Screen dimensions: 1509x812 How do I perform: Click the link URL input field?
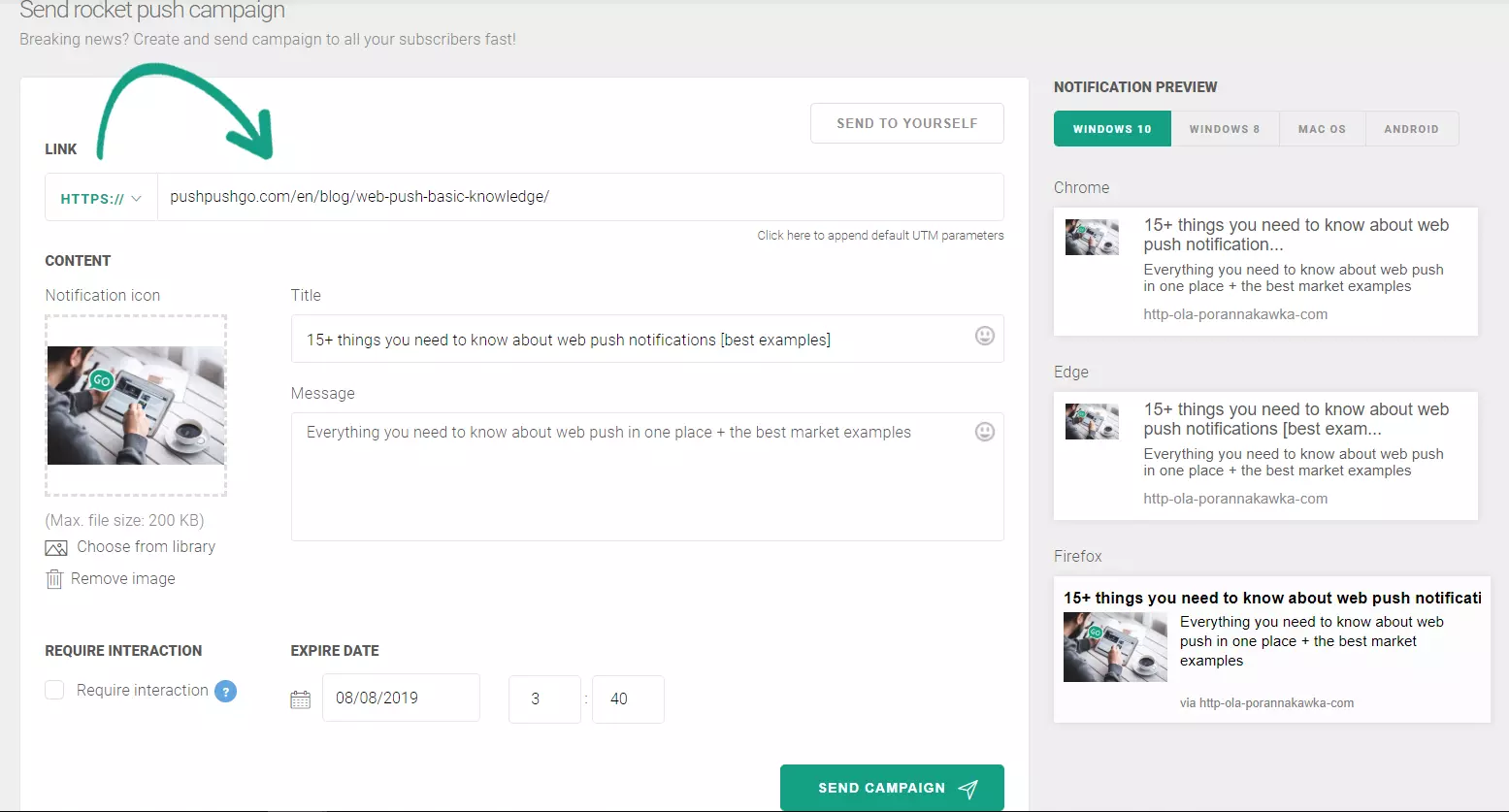pyautogui.click(x=580, y=197)
